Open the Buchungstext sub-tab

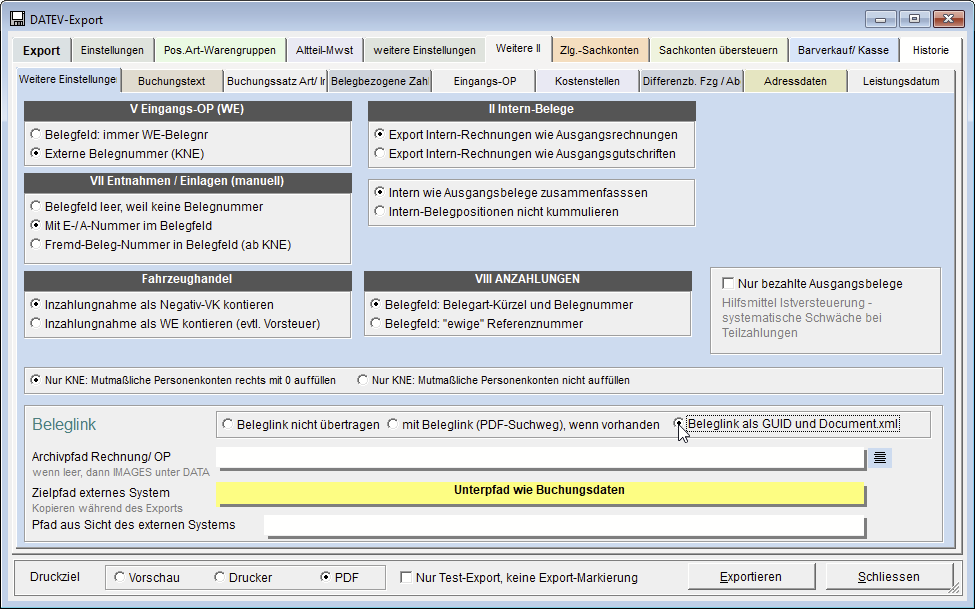(x=172, y=81)
